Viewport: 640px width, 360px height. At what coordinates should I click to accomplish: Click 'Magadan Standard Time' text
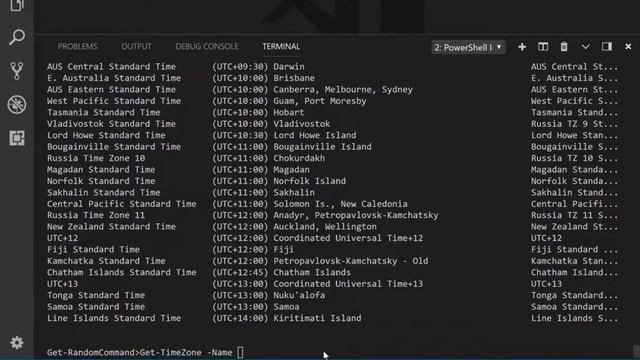point(101,169)
